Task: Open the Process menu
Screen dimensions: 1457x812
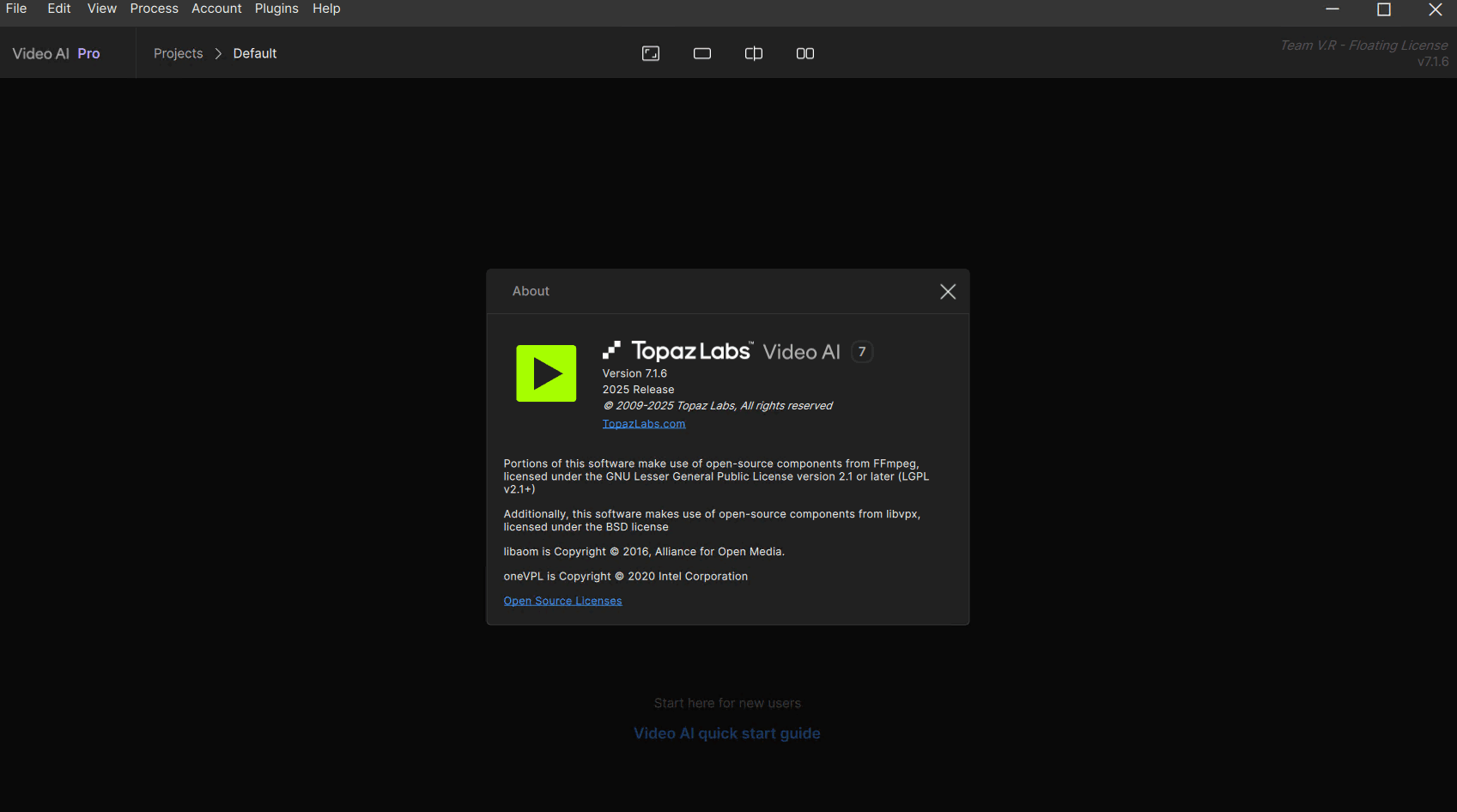Action: [155, 9]
